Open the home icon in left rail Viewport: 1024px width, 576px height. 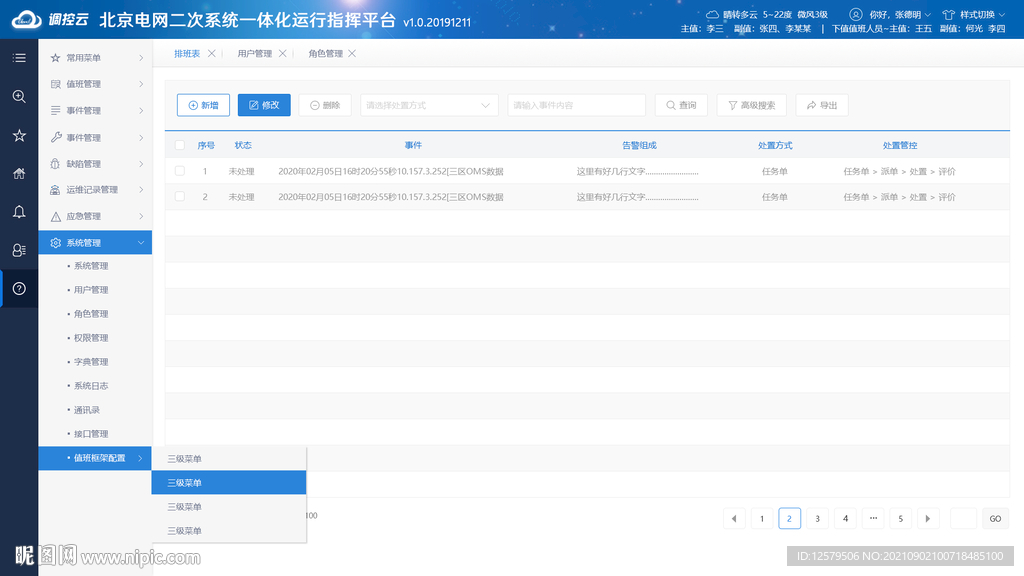click(19, 174)
